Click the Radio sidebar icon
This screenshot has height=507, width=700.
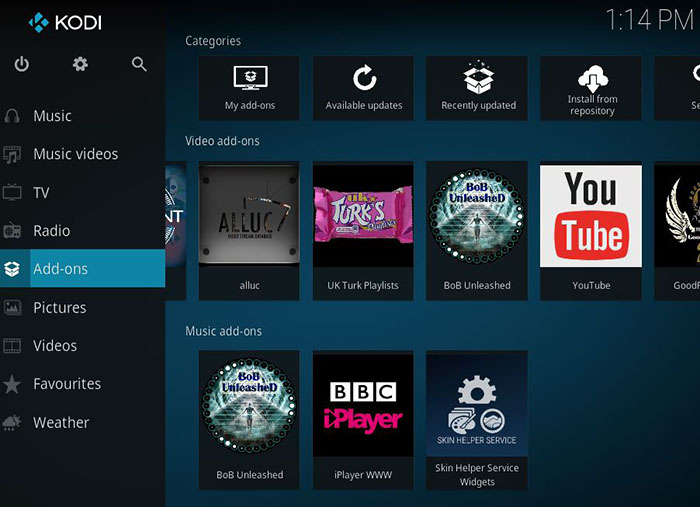pyautogui.click(x=12, y=231)
